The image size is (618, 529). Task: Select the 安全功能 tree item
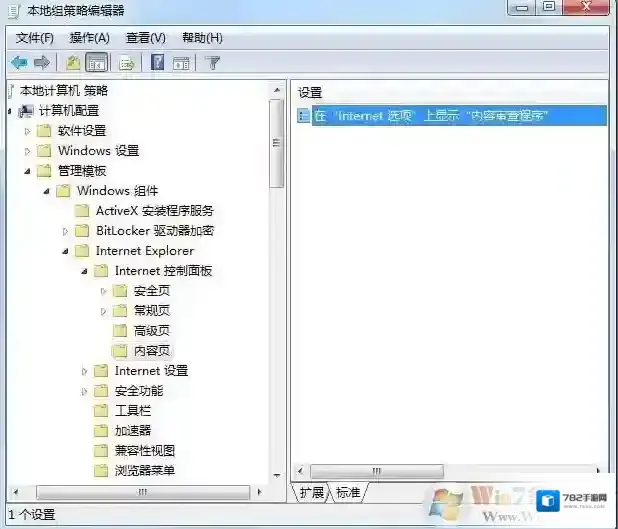[139, 391]
